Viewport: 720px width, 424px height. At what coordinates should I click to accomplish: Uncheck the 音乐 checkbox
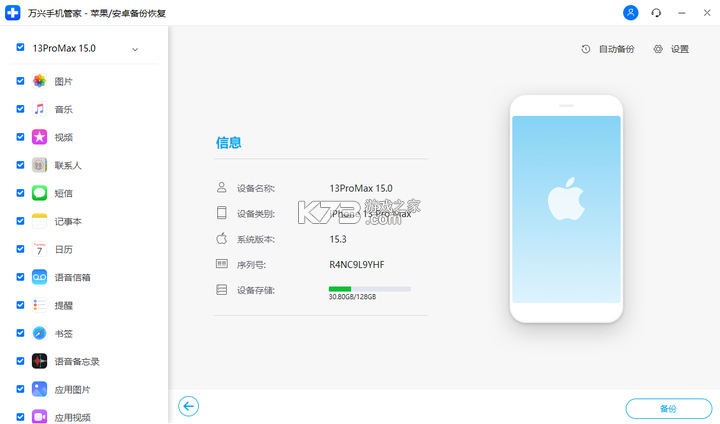pos(20,109)
